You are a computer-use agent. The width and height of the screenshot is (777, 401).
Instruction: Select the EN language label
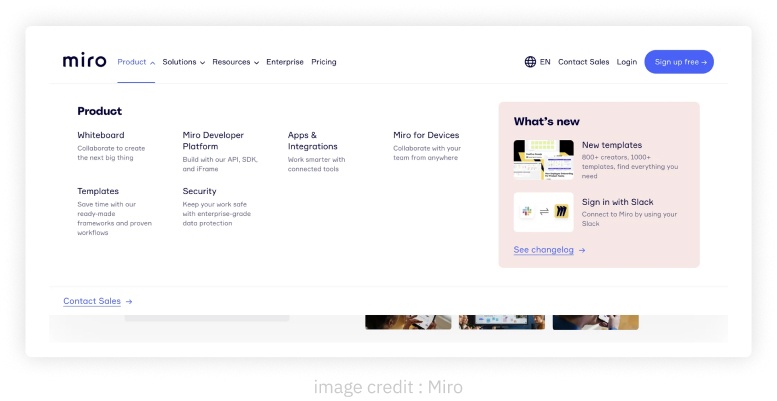(545, 62)
